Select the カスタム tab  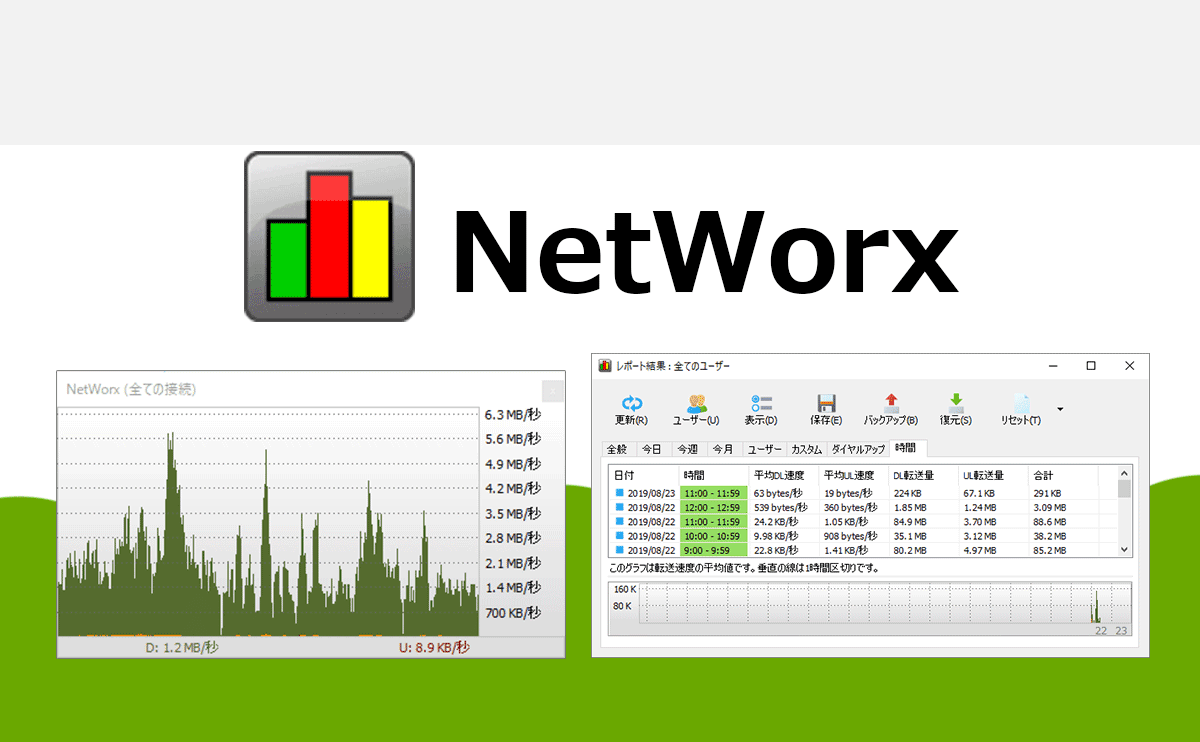(807, 449)
